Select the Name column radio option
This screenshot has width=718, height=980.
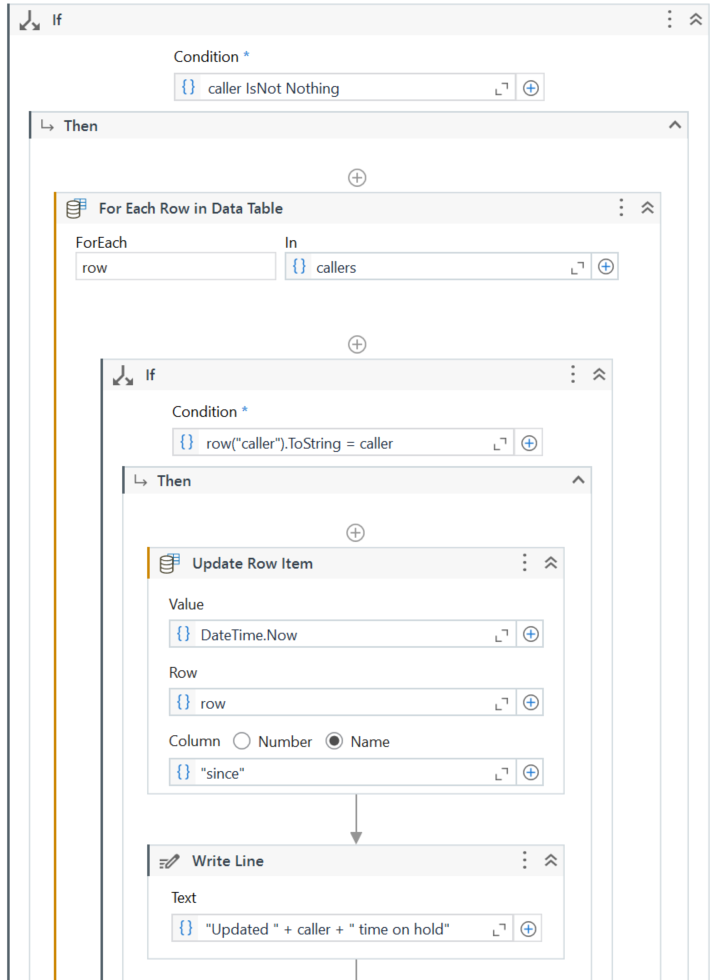coord(334,741)
